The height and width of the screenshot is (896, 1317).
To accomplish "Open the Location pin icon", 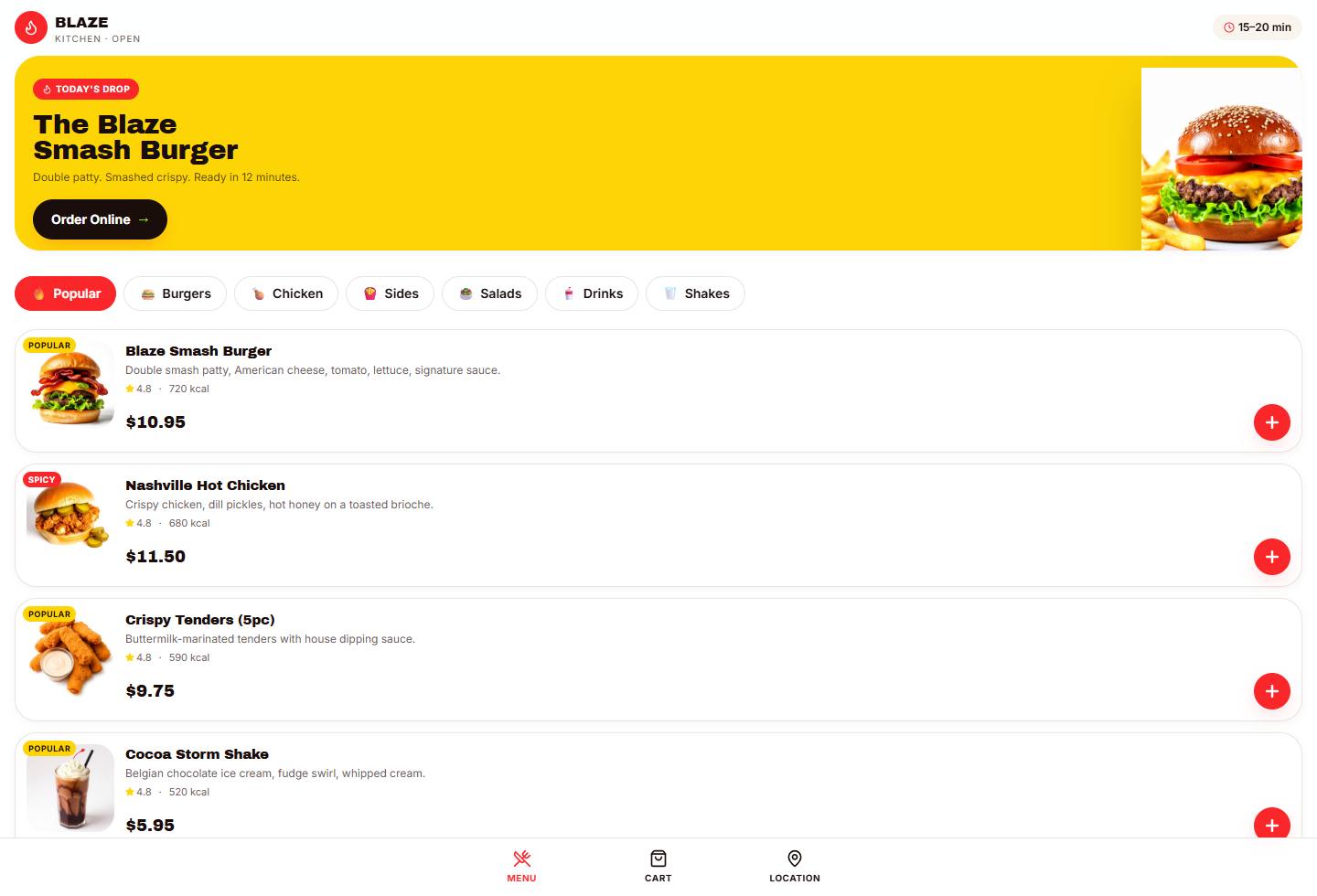I will click(795, 859).
